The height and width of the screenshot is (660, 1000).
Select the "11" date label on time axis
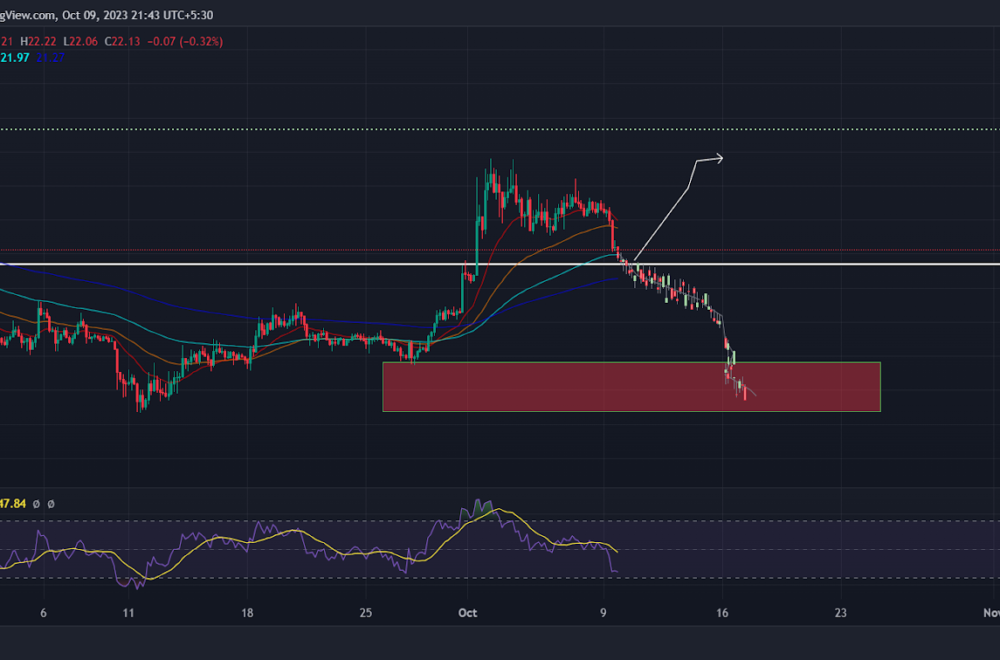pyautogui.click(x=129, y=613)
